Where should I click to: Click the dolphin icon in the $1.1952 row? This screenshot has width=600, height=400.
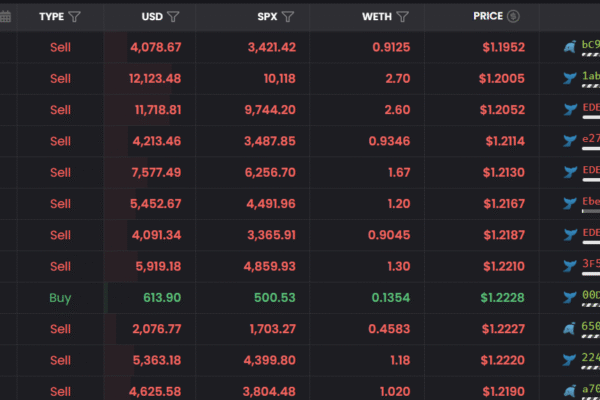570,46
